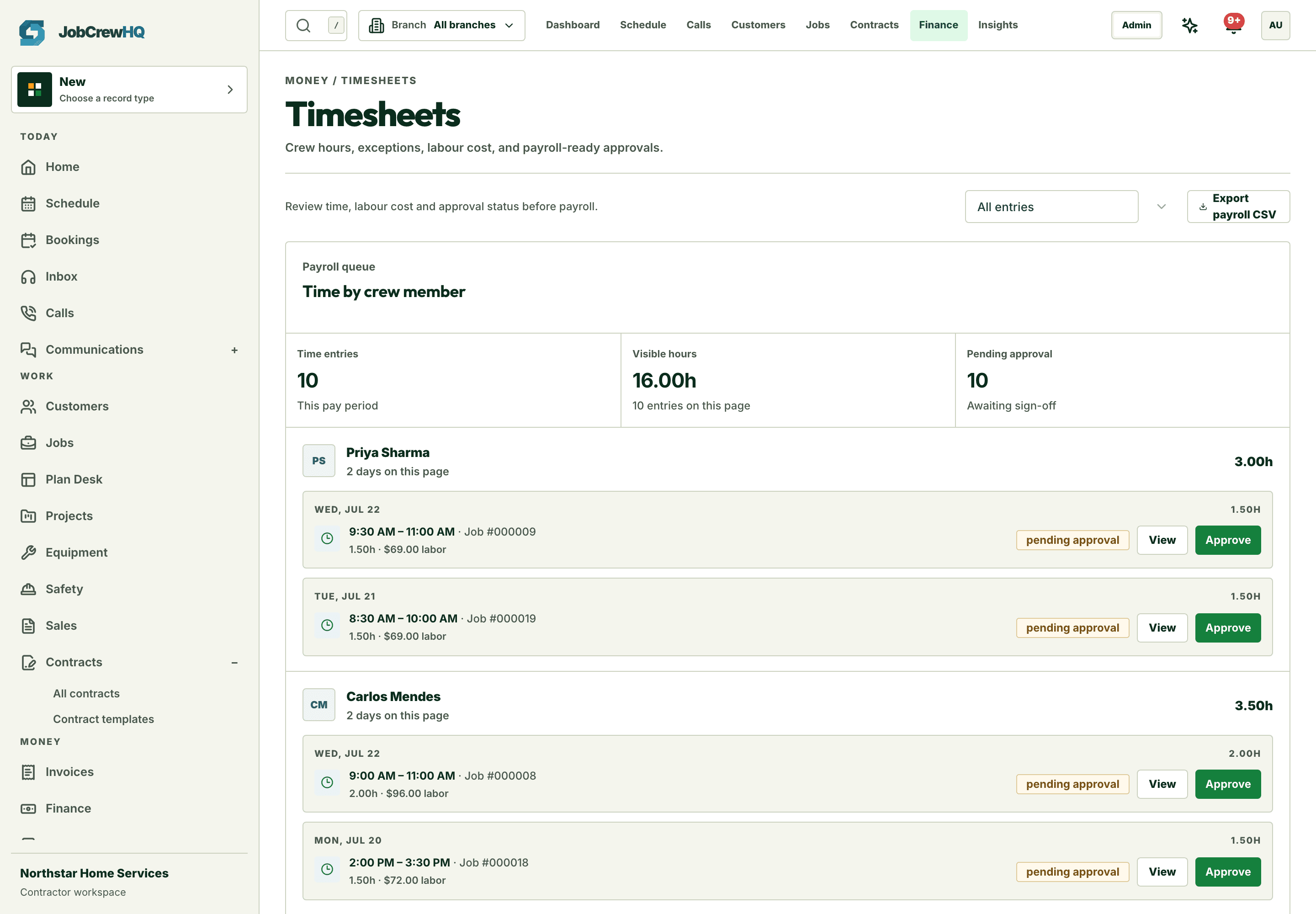
Task: Click the Admin button
Action: click(x=1137, y=25)
